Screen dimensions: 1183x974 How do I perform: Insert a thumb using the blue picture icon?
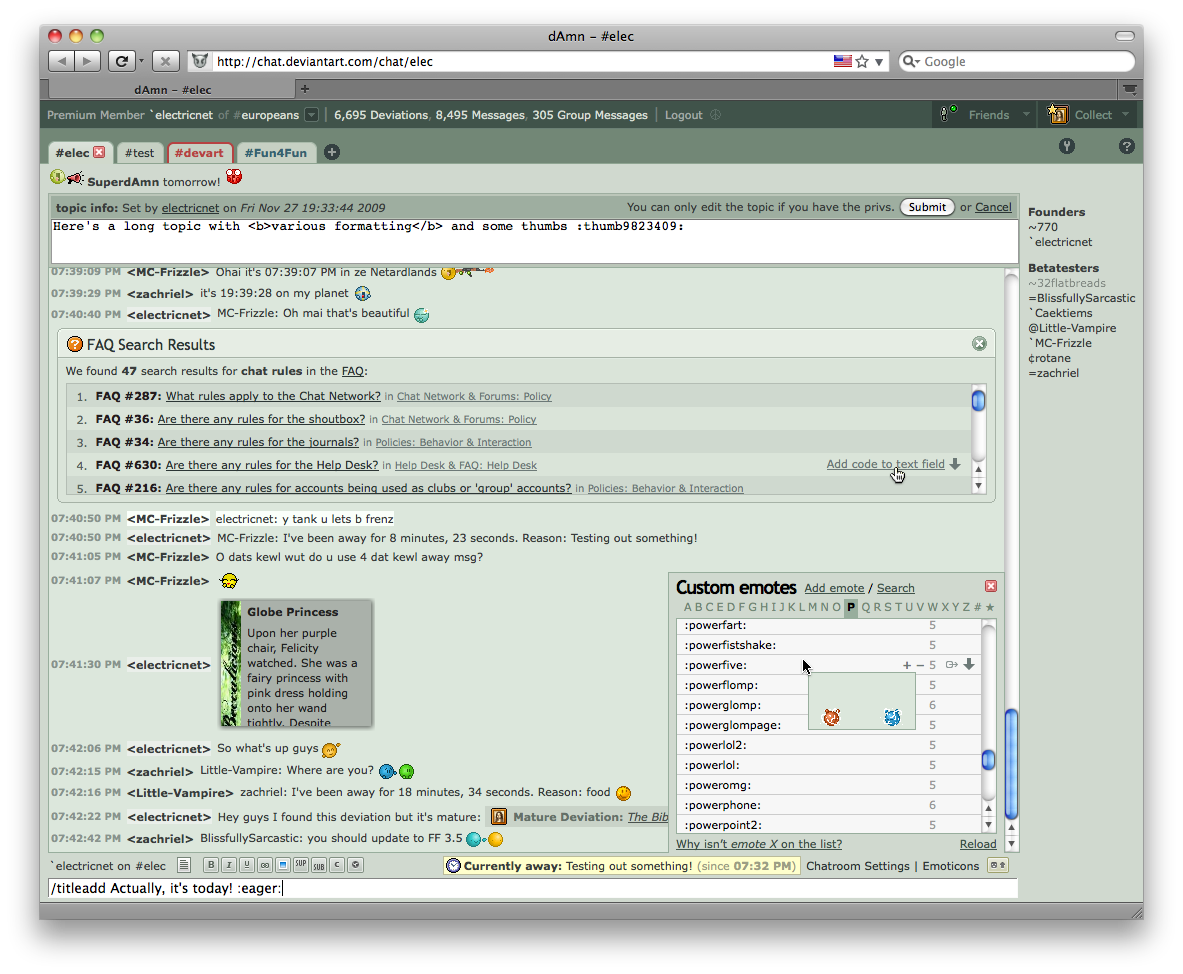[283, 865]
